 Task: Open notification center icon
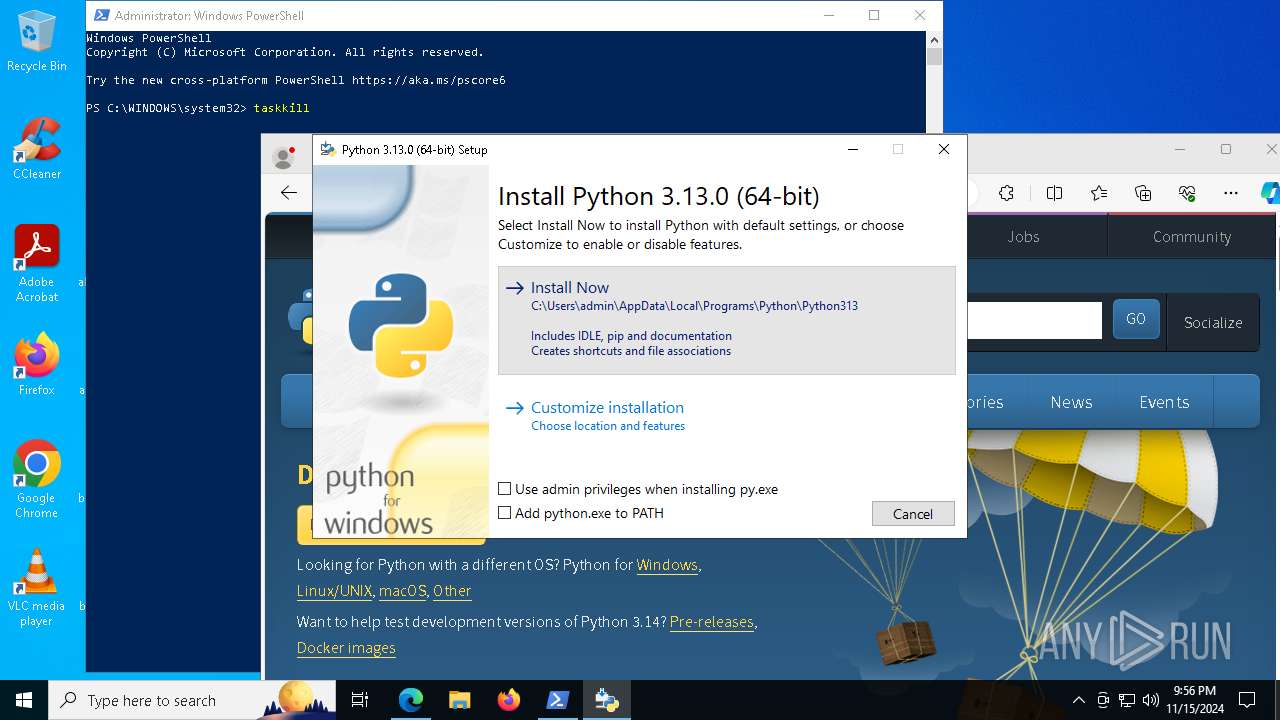tap(1247, 700)
